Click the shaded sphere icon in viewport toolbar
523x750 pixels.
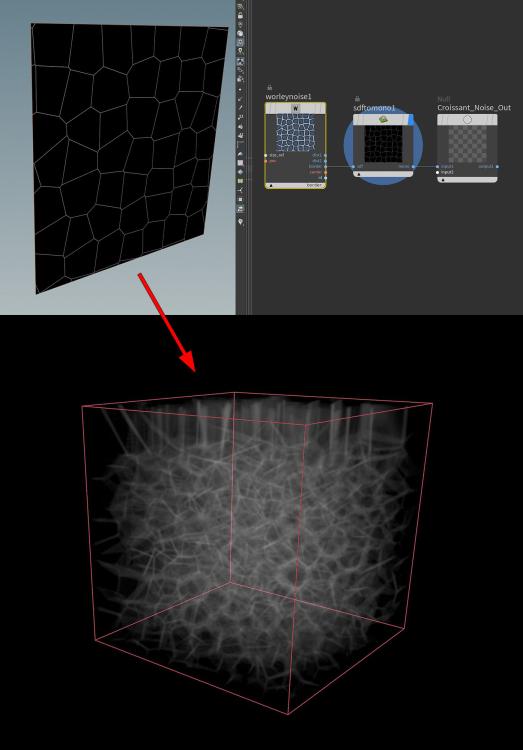pyautogui.click(x=240, y=33)
